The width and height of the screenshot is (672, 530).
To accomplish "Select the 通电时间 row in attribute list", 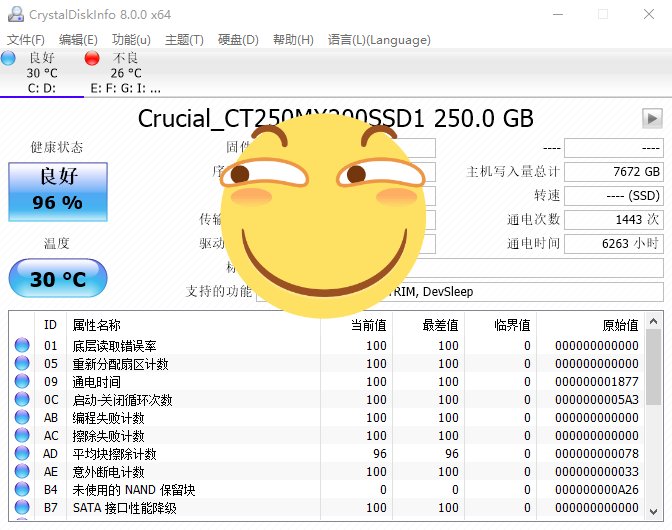I will [x=327, y=381].
